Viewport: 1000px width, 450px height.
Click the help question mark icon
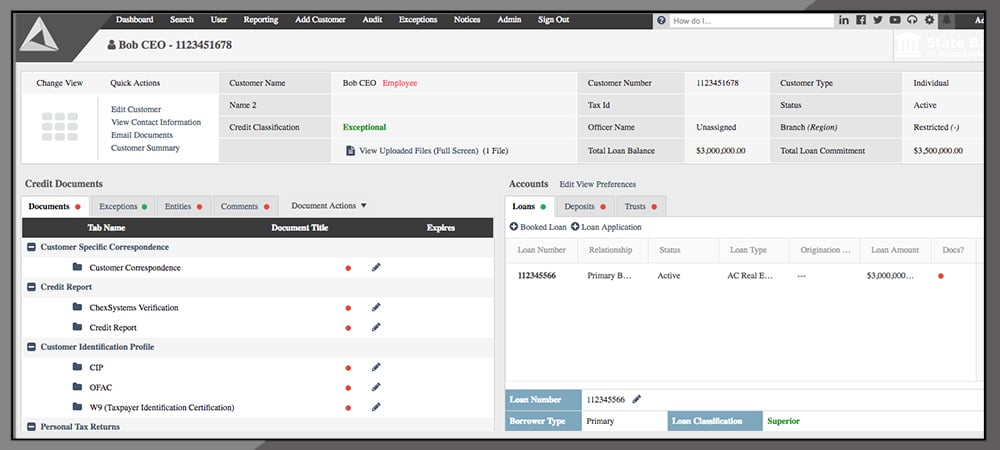[661, 20]
